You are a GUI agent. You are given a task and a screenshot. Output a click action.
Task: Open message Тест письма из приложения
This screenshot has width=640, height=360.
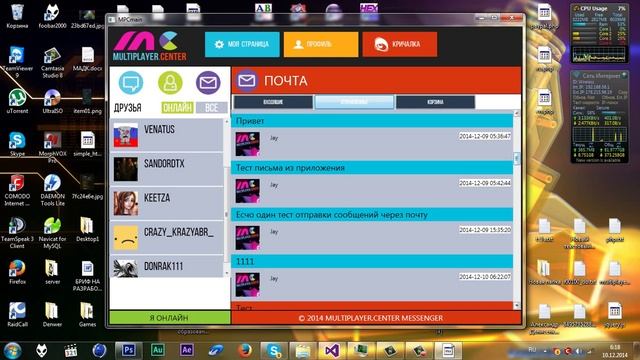372,168
